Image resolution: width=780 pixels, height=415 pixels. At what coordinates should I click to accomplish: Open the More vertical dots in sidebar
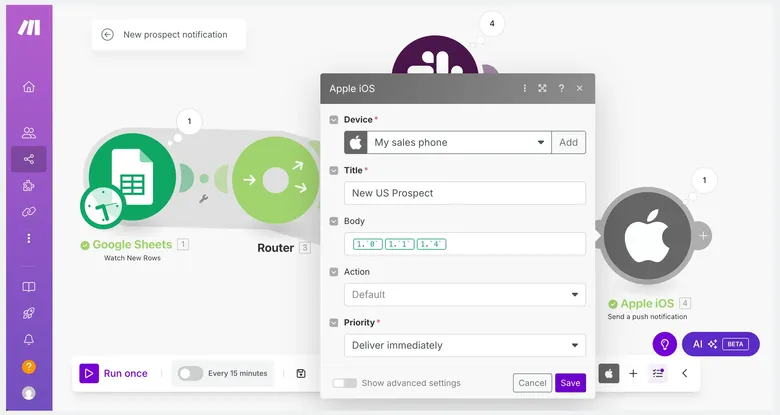(29, 238)
